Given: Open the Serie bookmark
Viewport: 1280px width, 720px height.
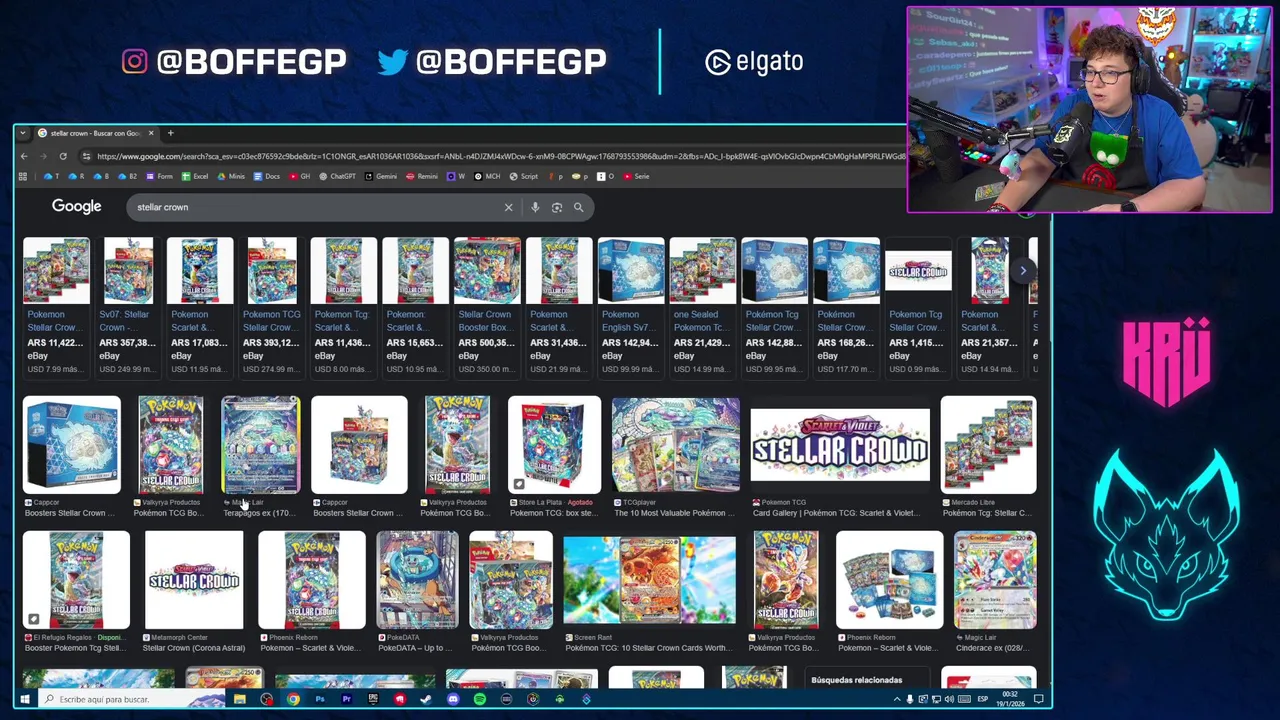Looking at the screenshot, I should point(636,176).
